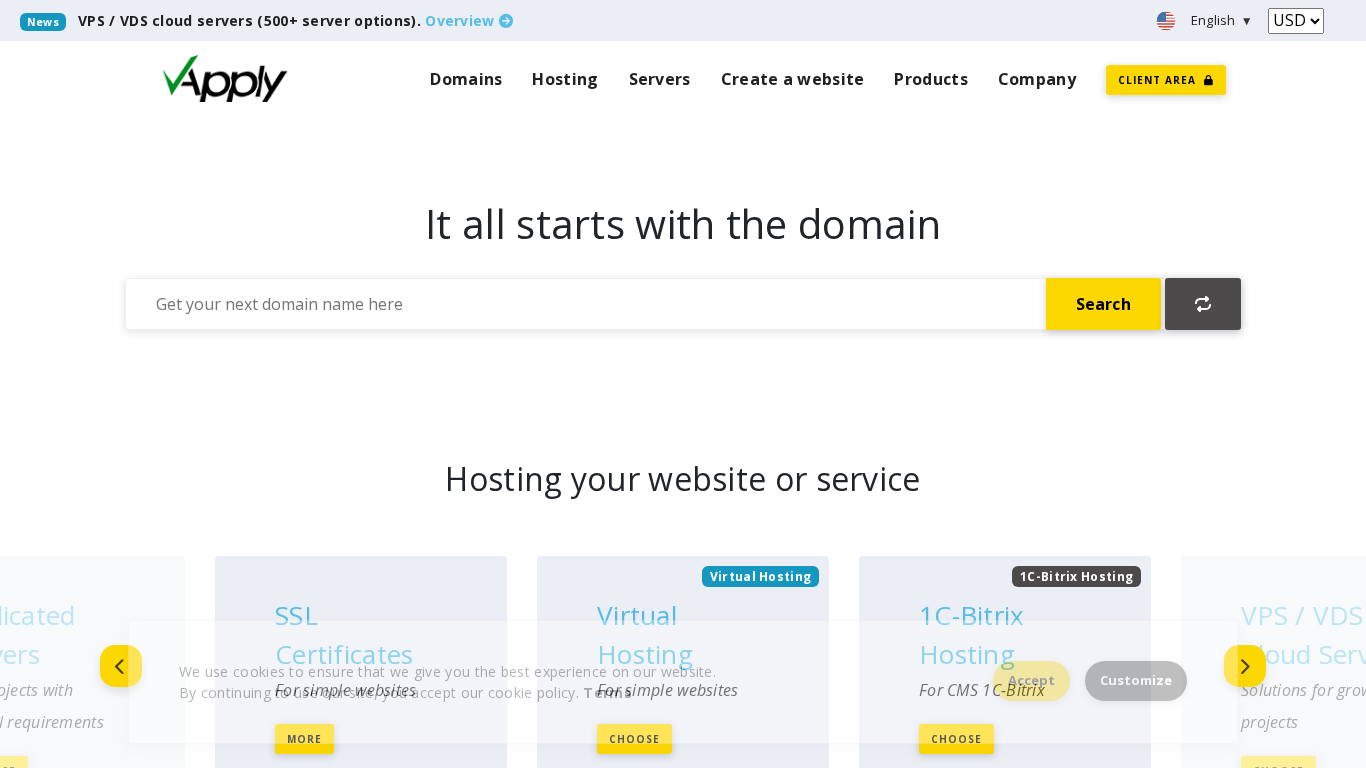Go to next carousel slide arrow
1366x768 pixels.
pyautogui.click(x=1245, y=666)
